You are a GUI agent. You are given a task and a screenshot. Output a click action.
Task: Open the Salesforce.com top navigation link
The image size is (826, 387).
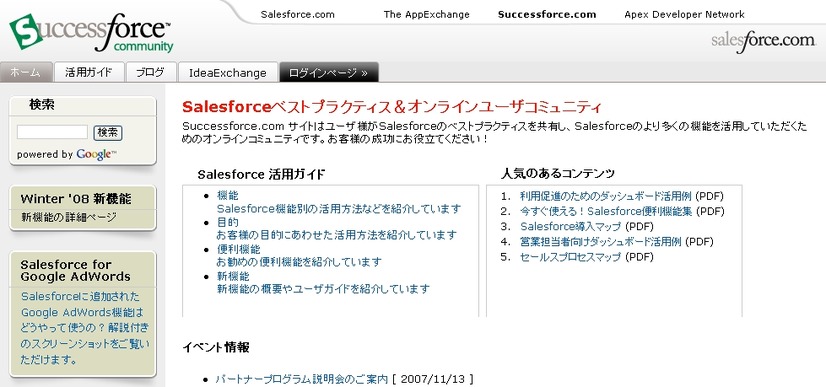(298, 15)
